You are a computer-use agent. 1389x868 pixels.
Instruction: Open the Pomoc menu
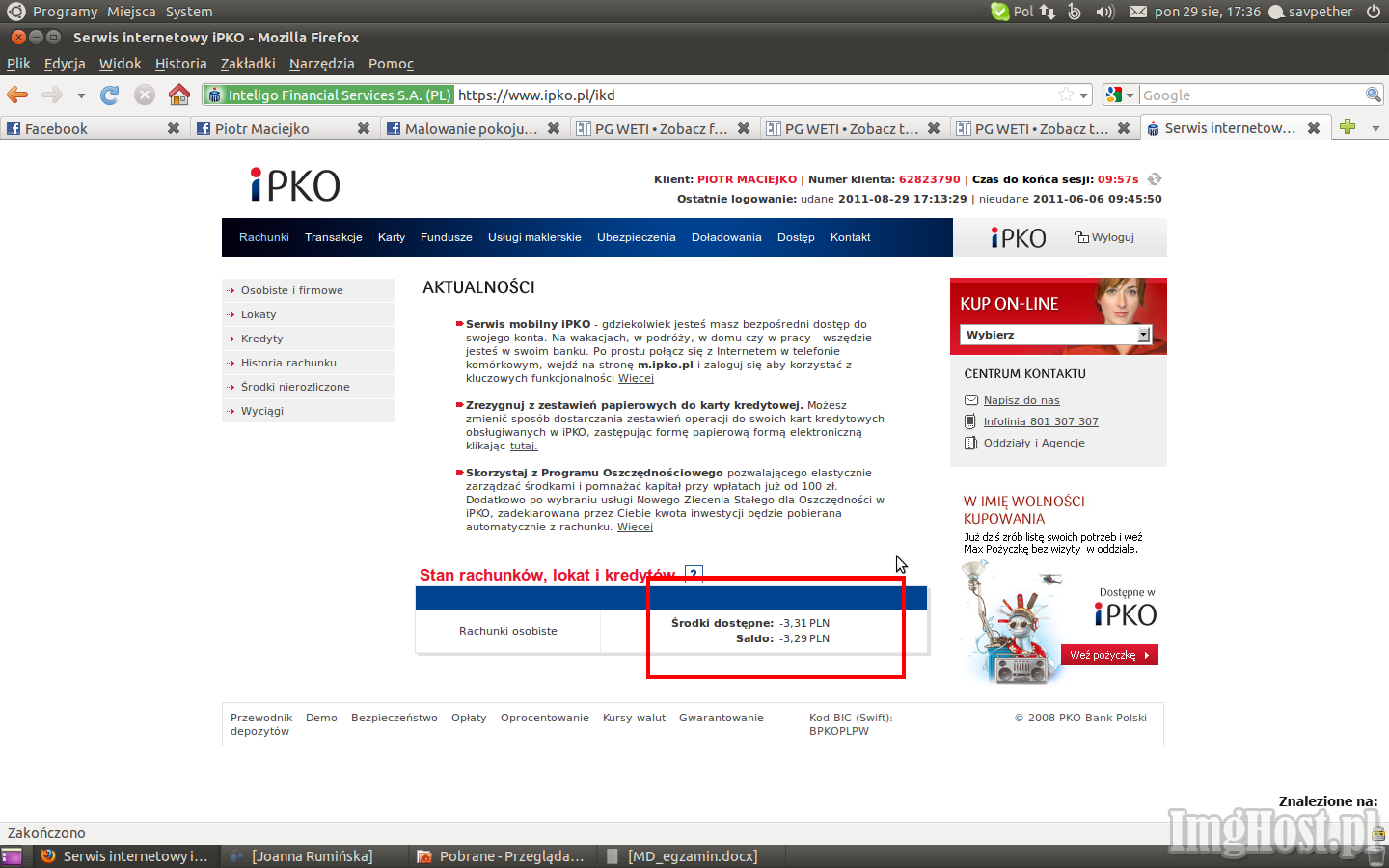[x=391, y=64]
